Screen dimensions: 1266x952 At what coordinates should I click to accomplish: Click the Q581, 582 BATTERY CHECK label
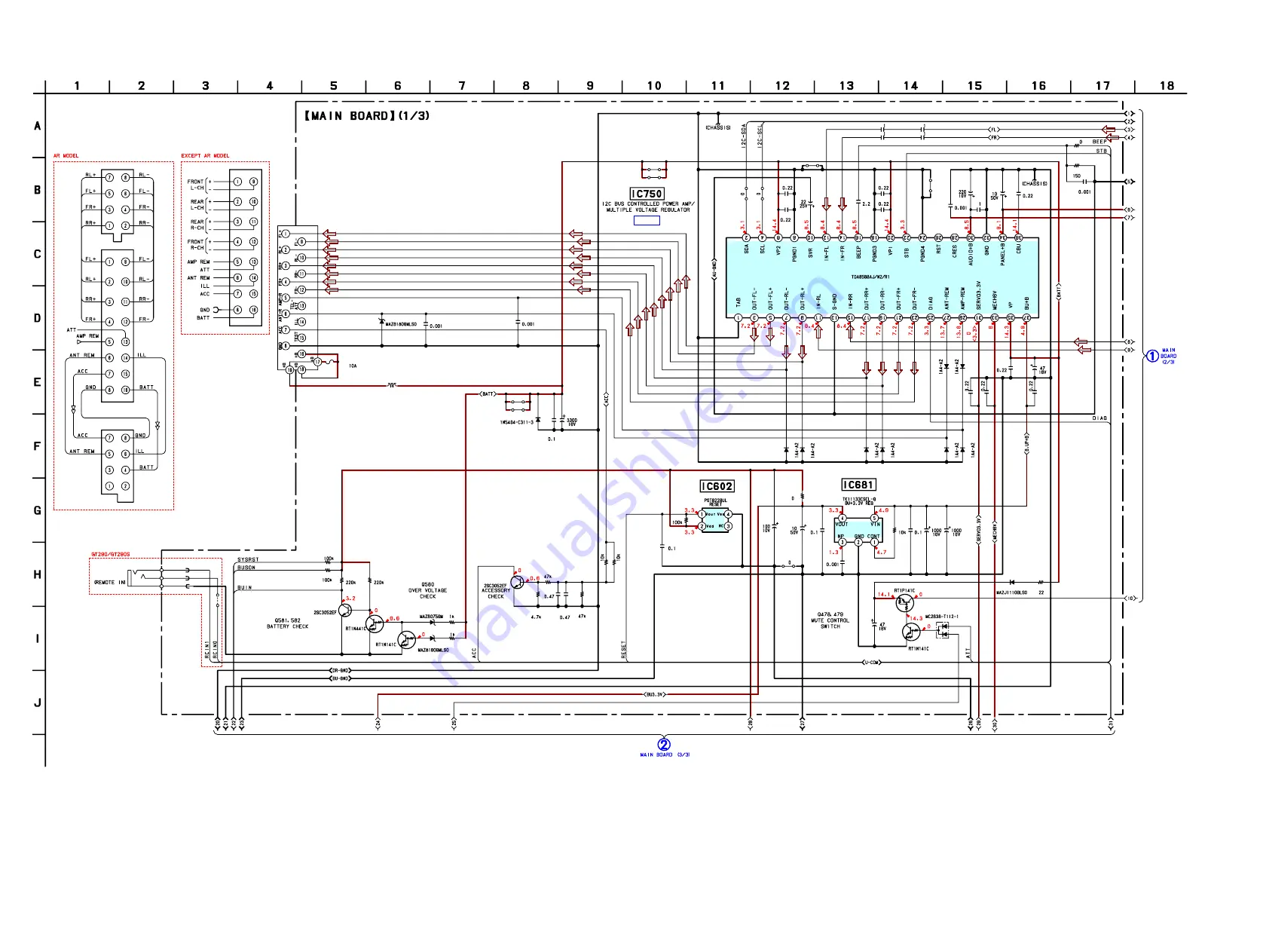pyautogui.click(x=287, y=623)
